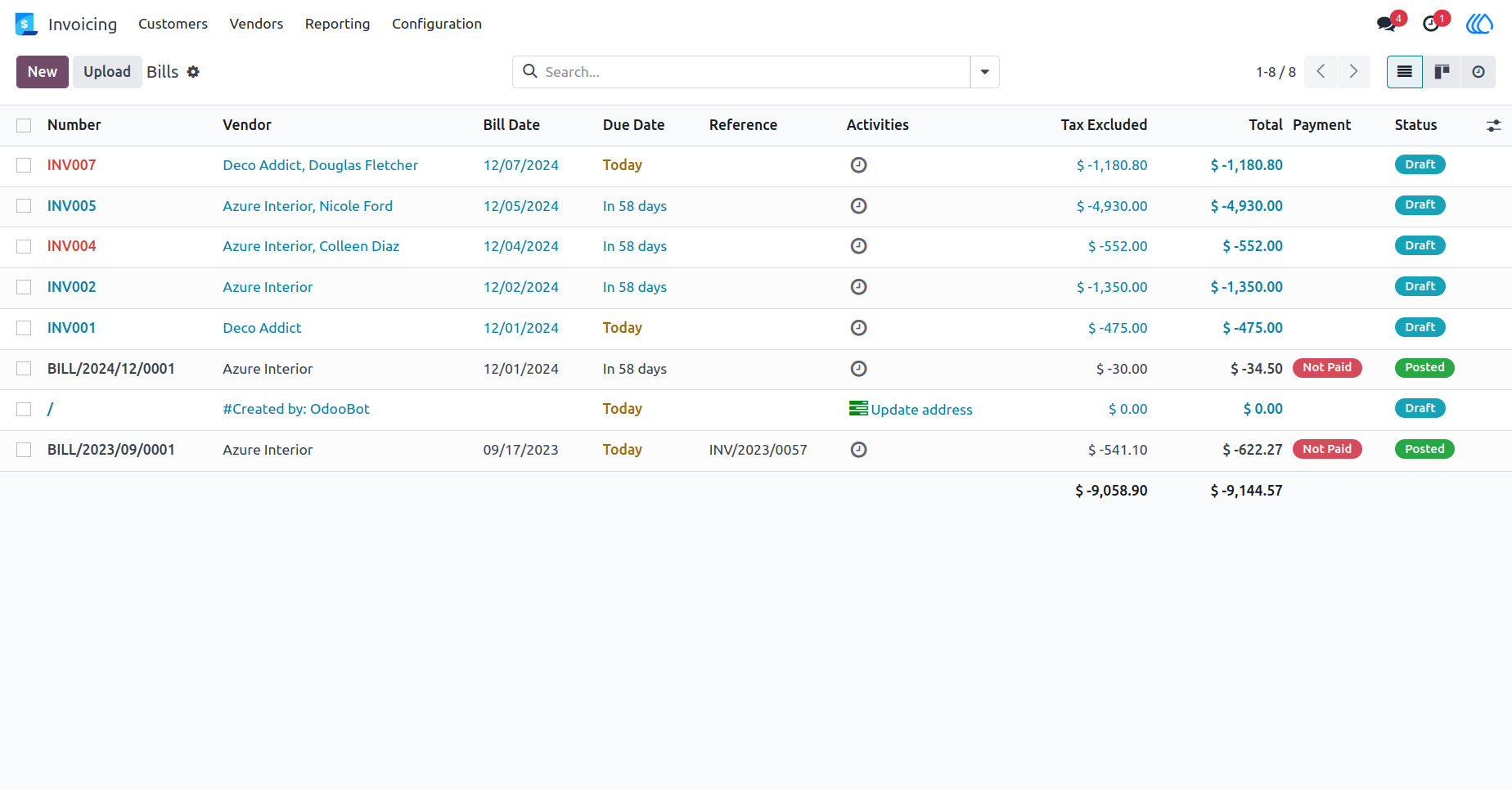Screen dimensions: 1512x790
Task: Open the Configuration menu
Action: pos(437,24)
